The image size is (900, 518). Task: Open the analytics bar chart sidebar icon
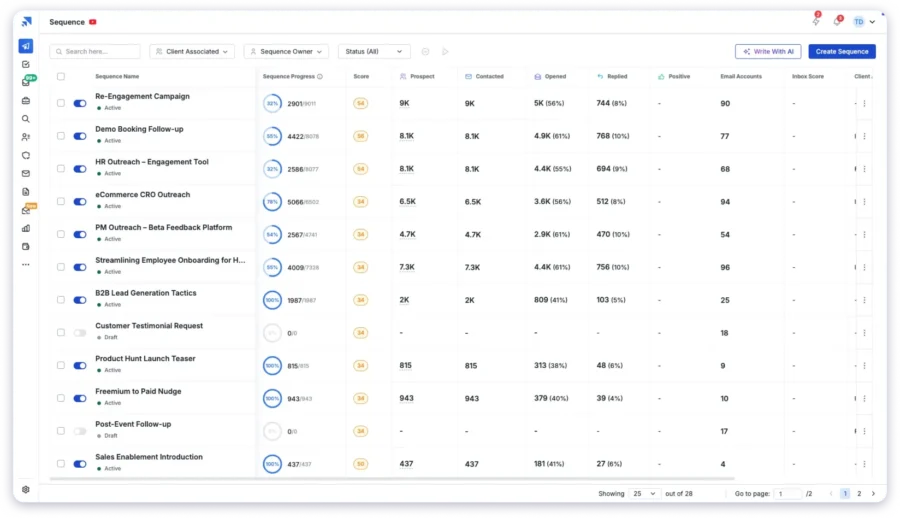pos(26,228)
